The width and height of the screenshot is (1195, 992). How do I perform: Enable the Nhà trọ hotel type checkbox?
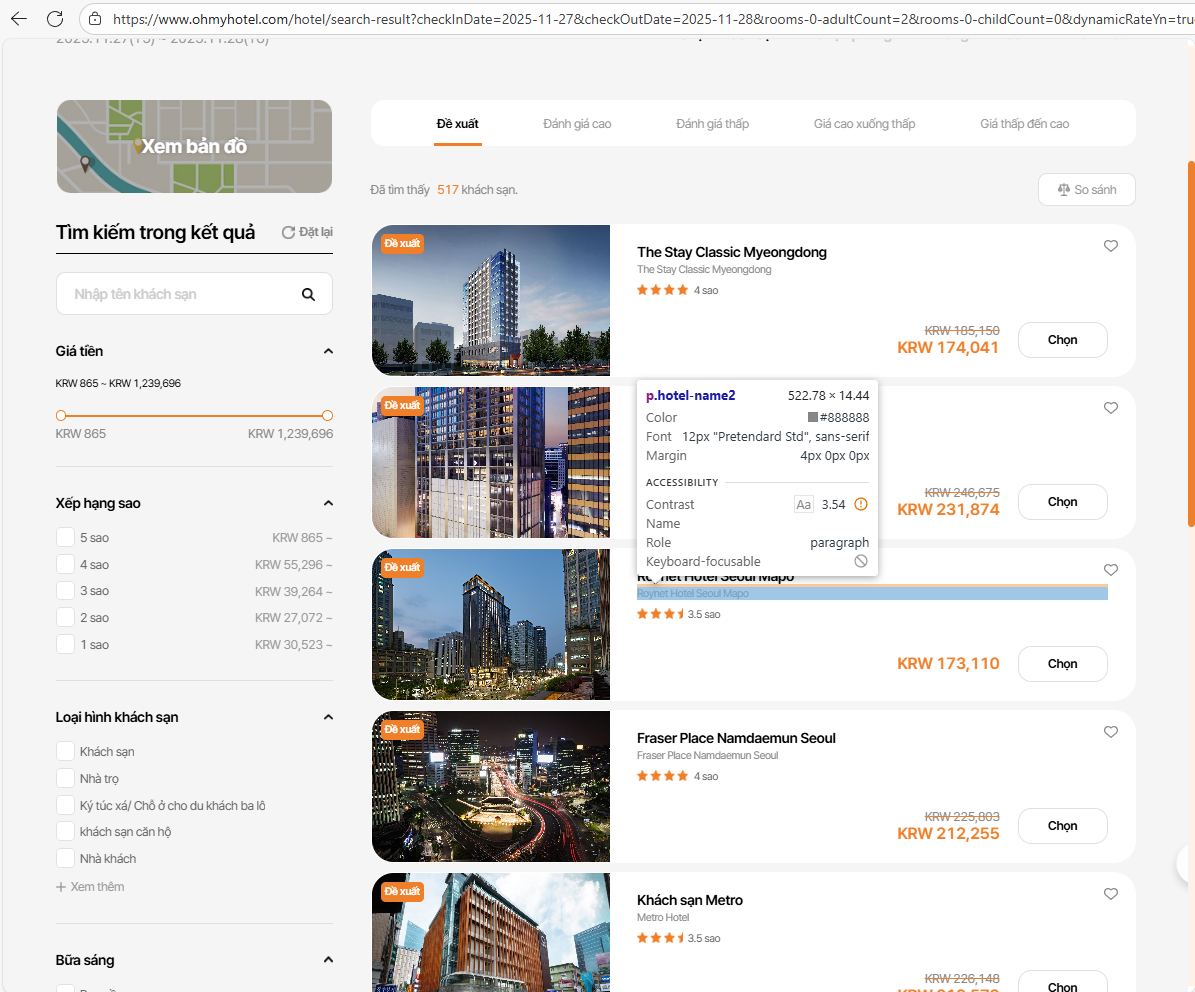coord(66,778)
